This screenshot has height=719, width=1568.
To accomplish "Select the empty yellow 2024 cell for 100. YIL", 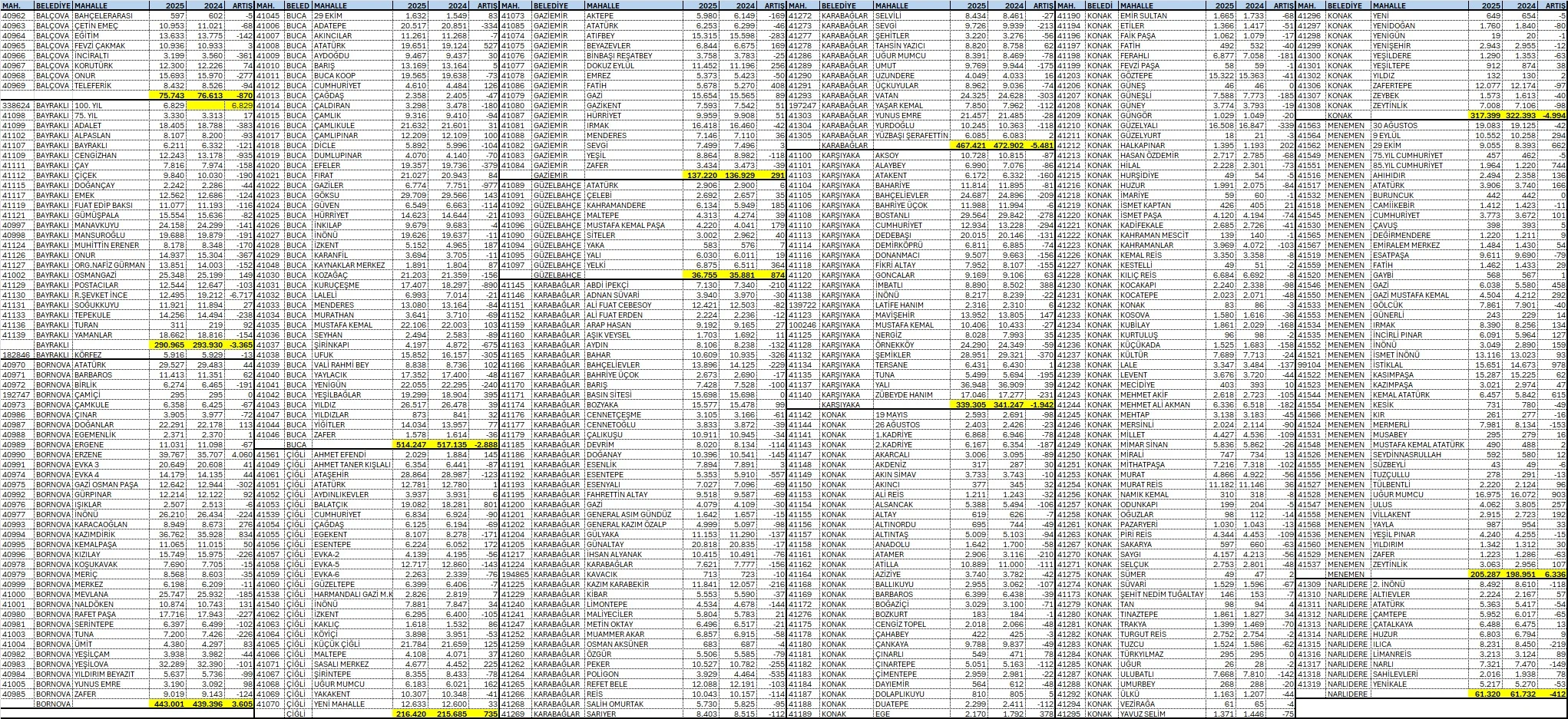I will click(x=204, y=105).
